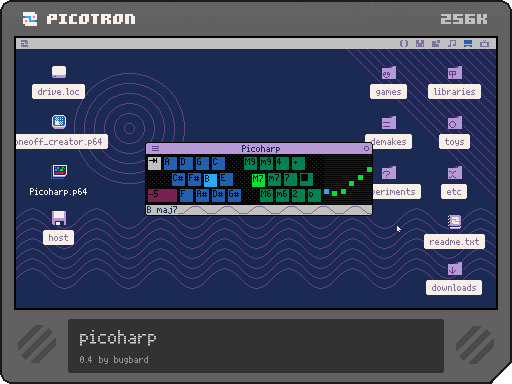Select the C# root note key
This screenshot has height=384, width=512.
(x=178, y=179)
